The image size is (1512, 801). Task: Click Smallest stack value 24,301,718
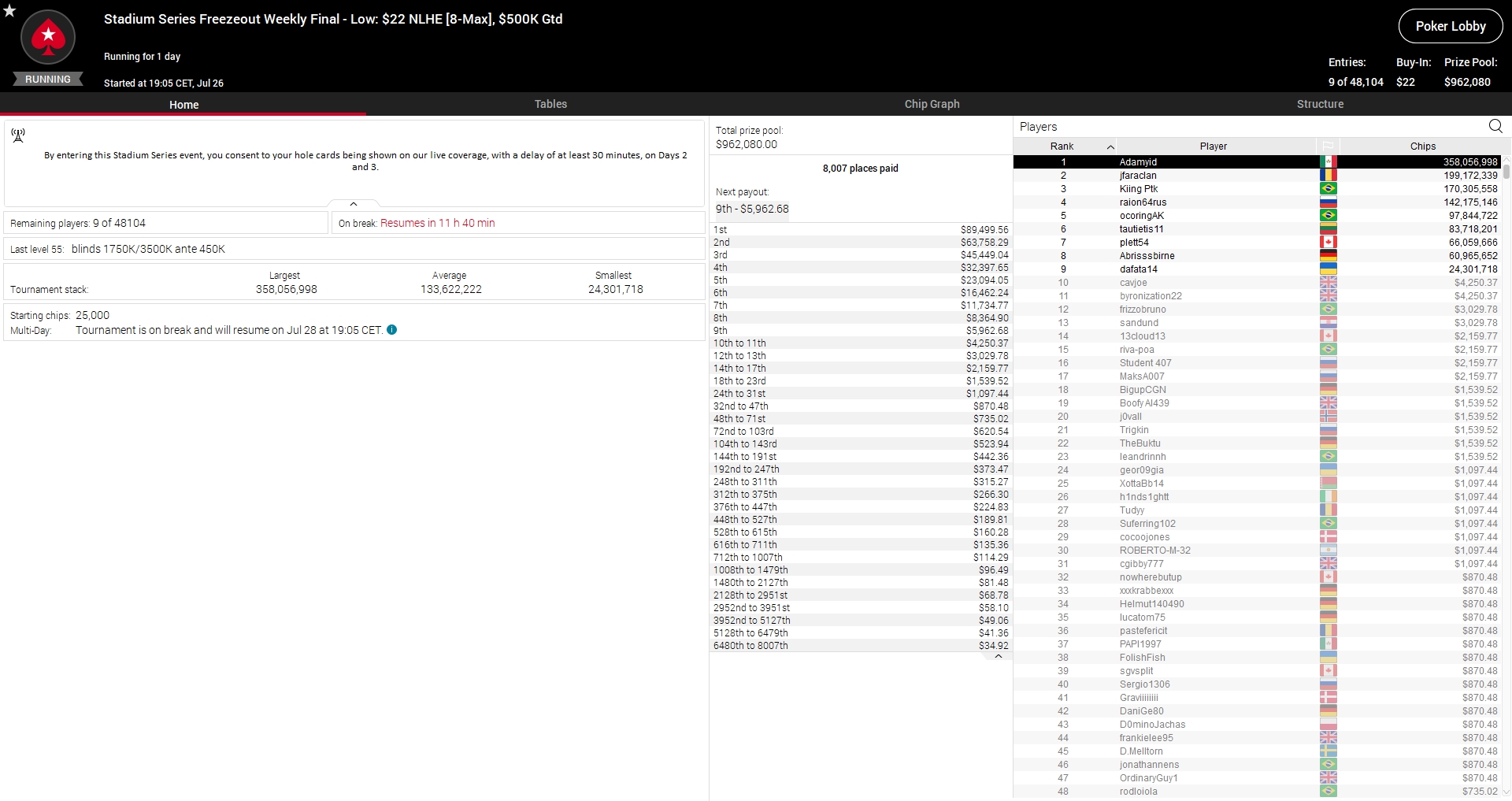[x=615, y=289]
